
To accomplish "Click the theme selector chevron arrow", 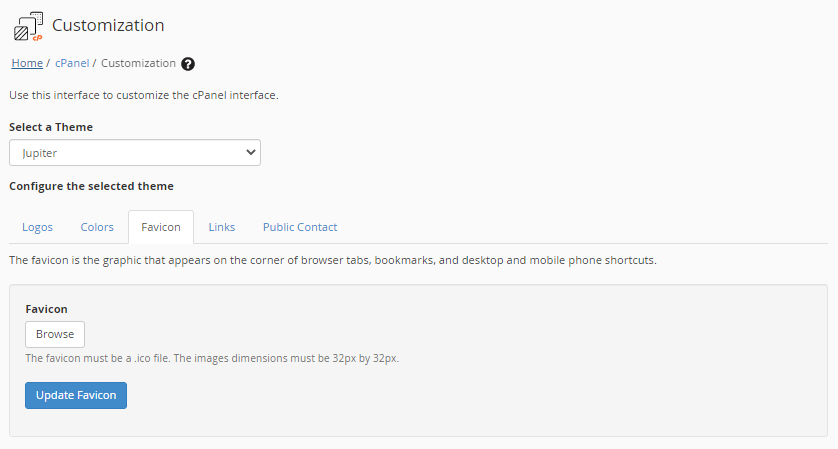I will click(250, 152).
